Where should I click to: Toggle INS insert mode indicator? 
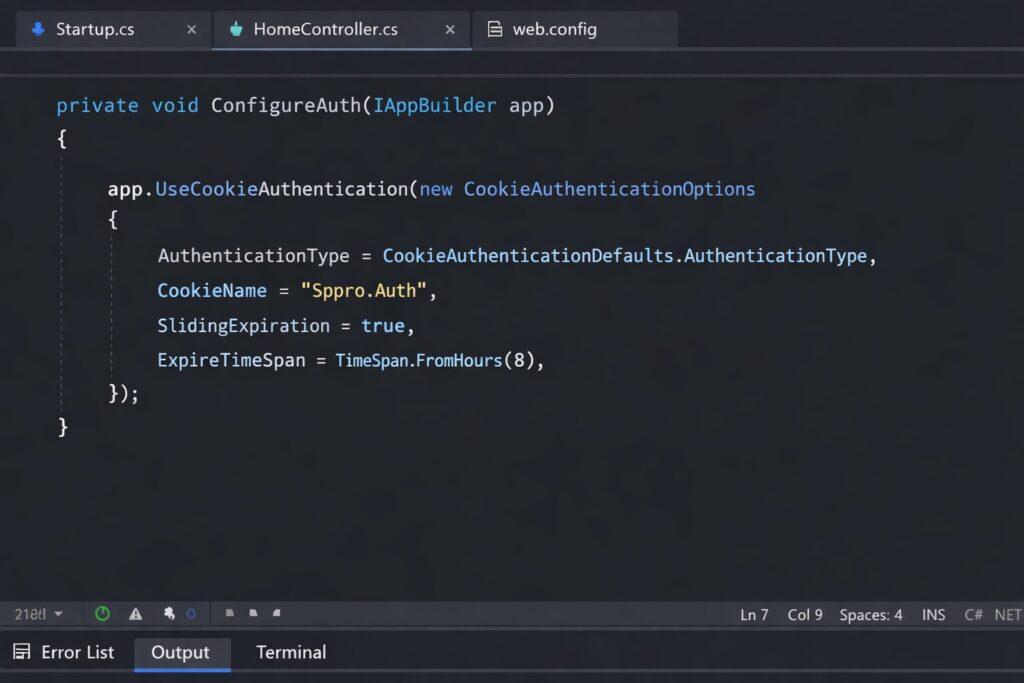click(x=933, y=615)
